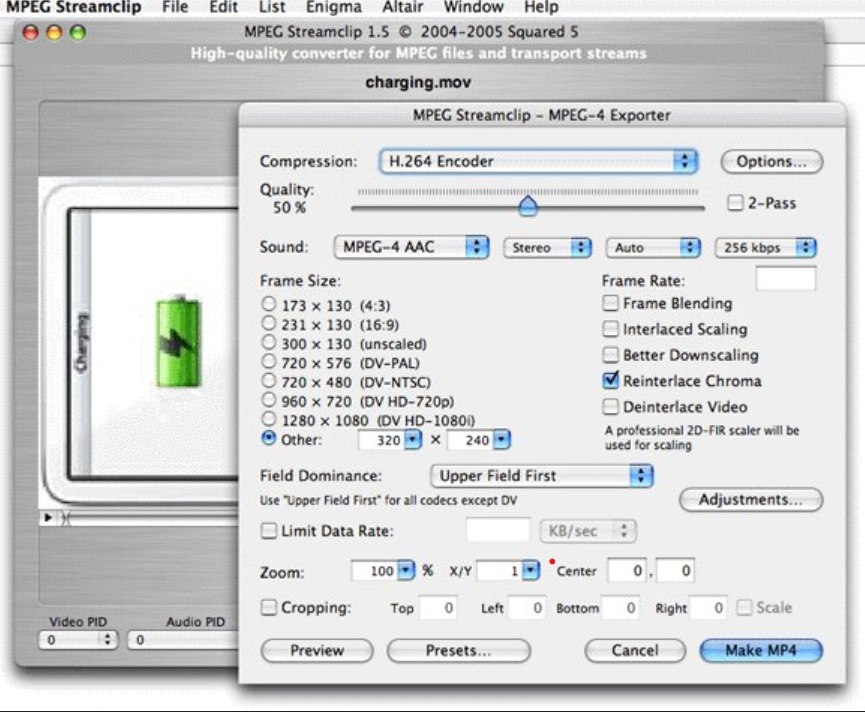The height and width of the screenshot is (712, 865).
Task: Click the Frame Rate input field
Action: click(786, 279)
